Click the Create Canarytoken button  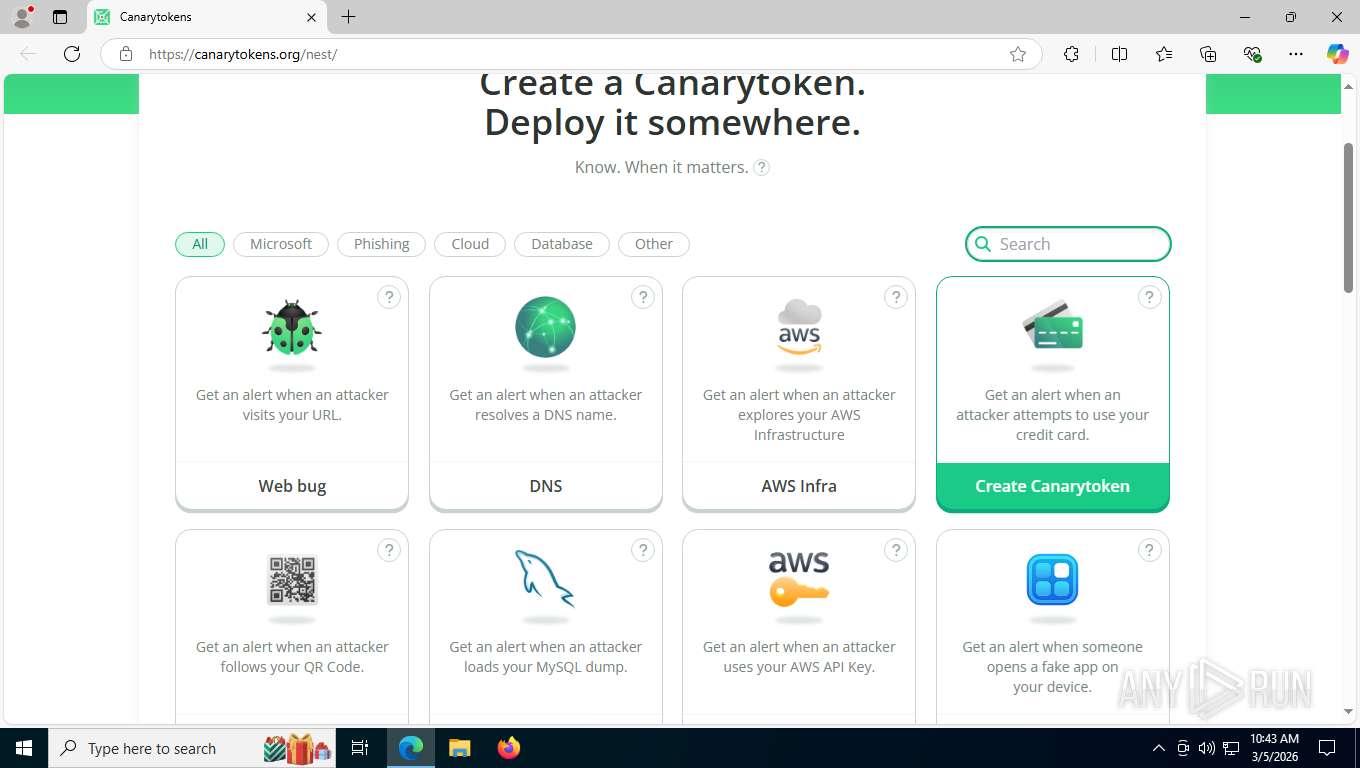[x=1053, y=486]
